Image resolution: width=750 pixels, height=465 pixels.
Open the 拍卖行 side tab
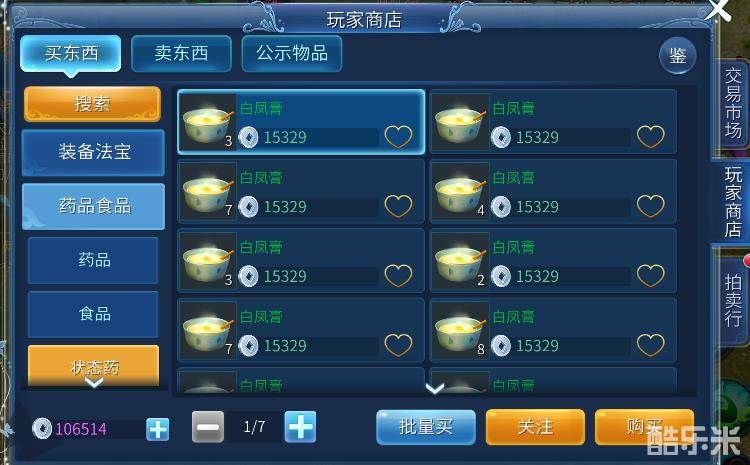pyautogui.click(x=732, y=300)
